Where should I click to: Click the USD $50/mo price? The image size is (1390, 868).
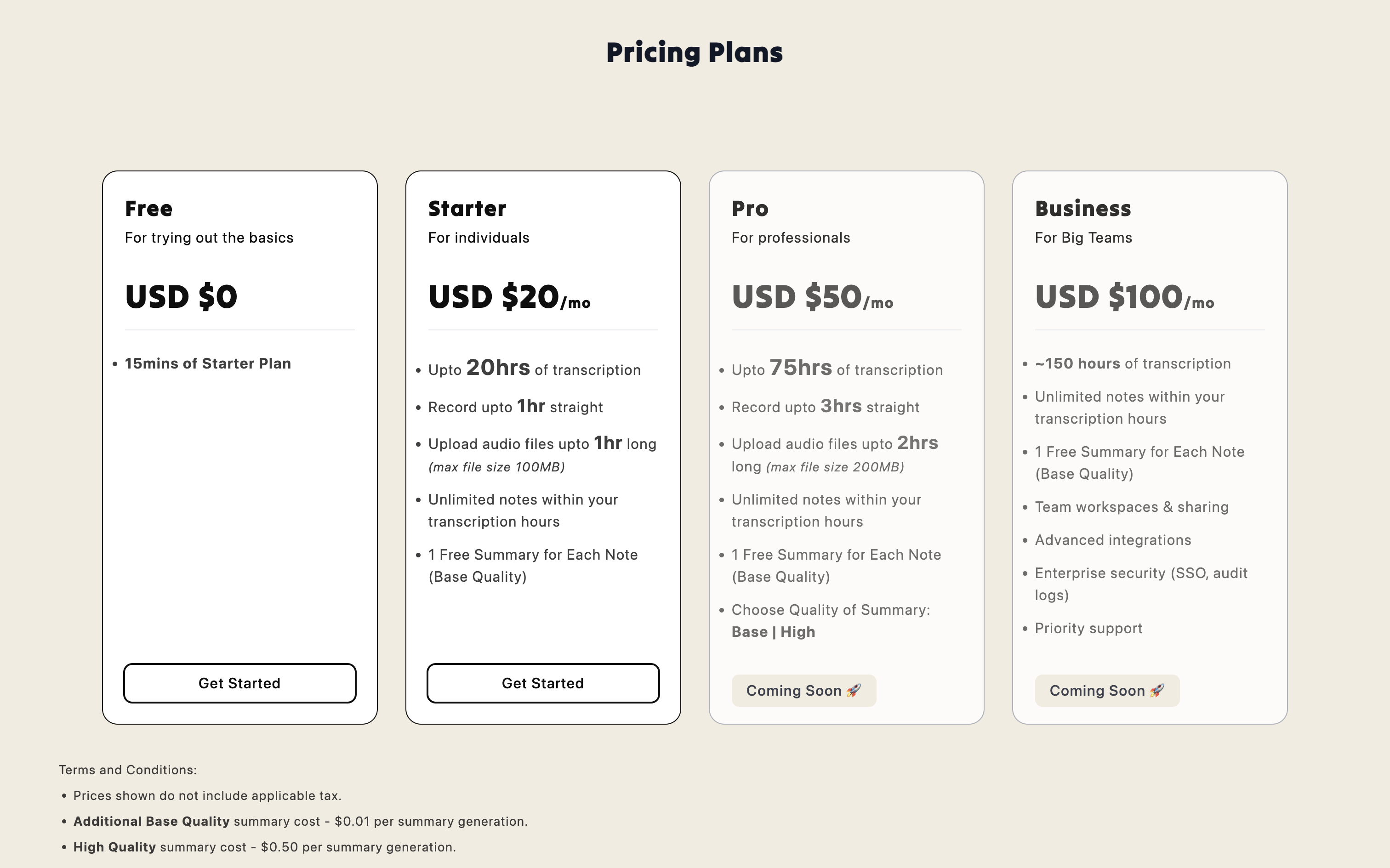(812, 297)
